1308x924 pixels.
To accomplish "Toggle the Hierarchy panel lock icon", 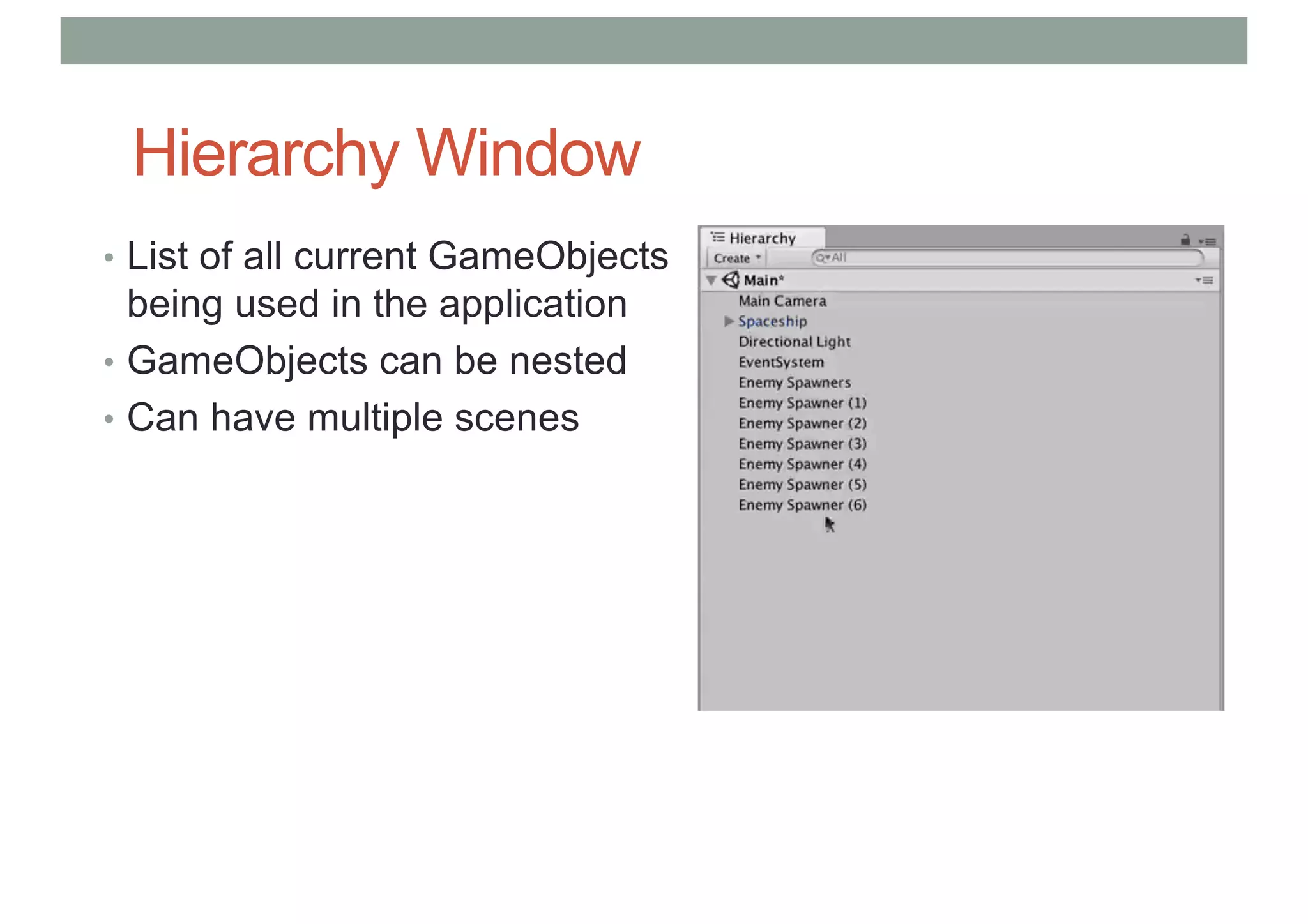I will 1185,240.
